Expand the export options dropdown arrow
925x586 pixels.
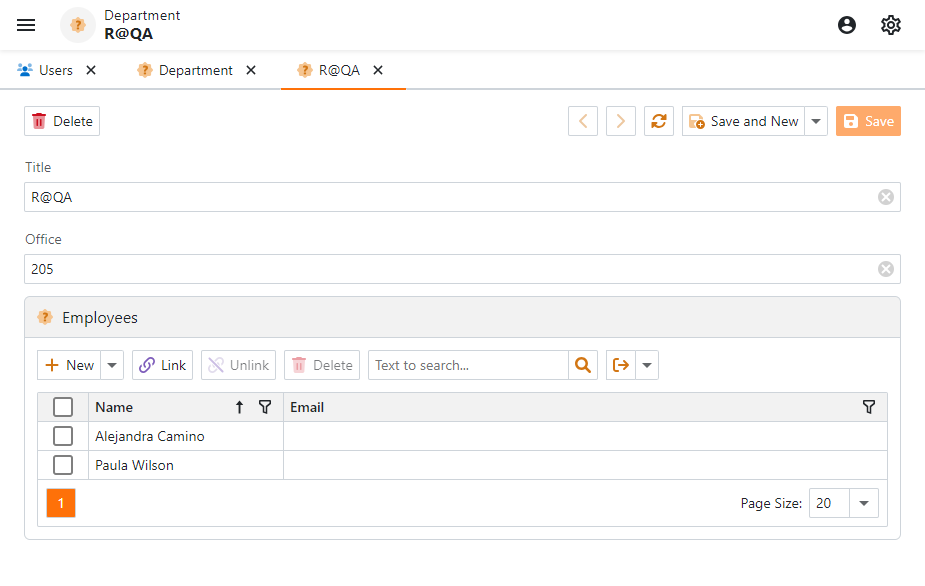[647, 365]
